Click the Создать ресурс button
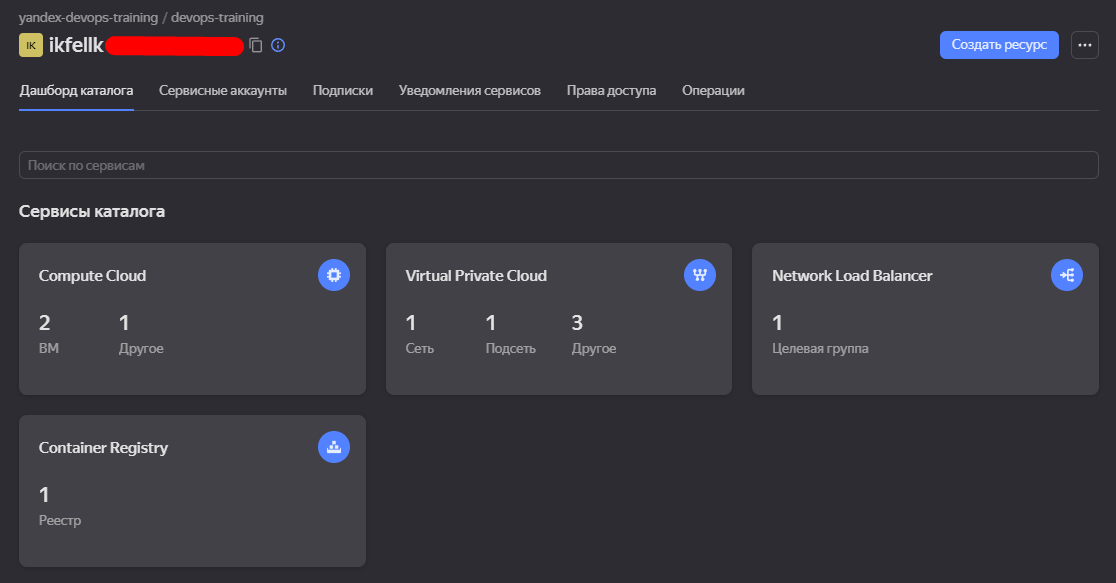This screenshot has height=583, width=1116. click(x=999, y=45)
